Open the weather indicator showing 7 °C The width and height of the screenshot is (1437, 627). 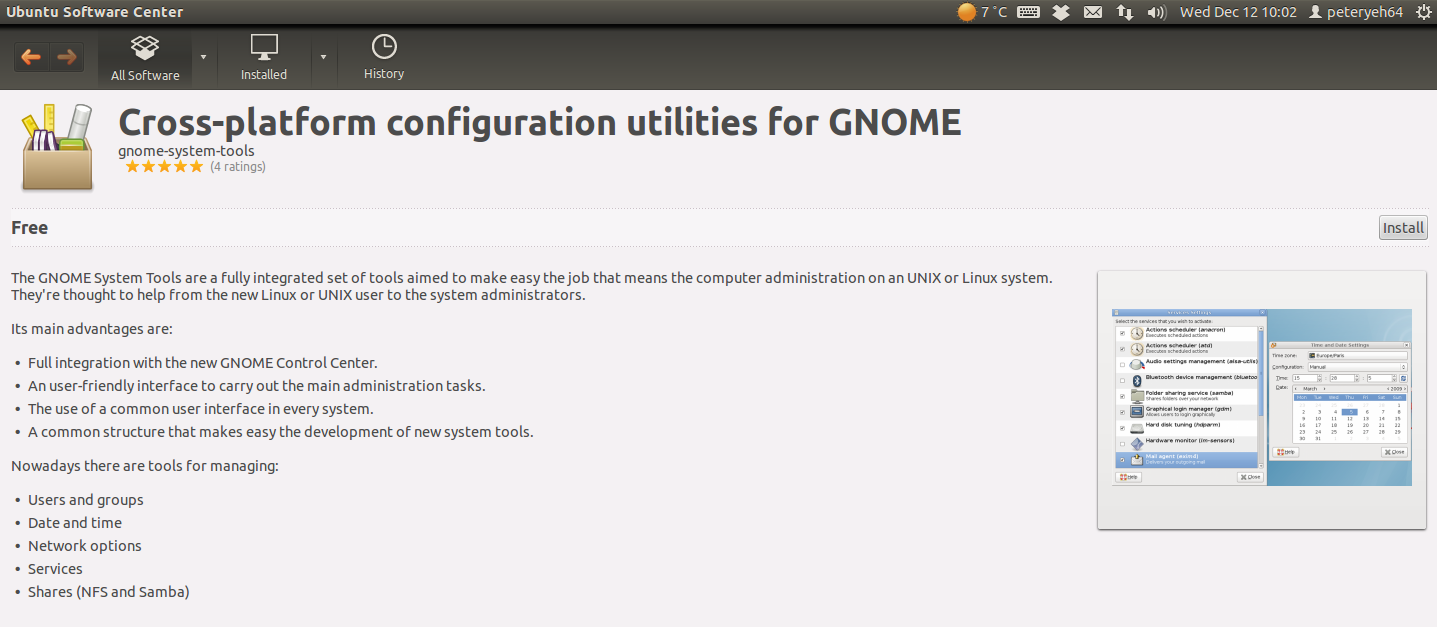tap(982, 12)
